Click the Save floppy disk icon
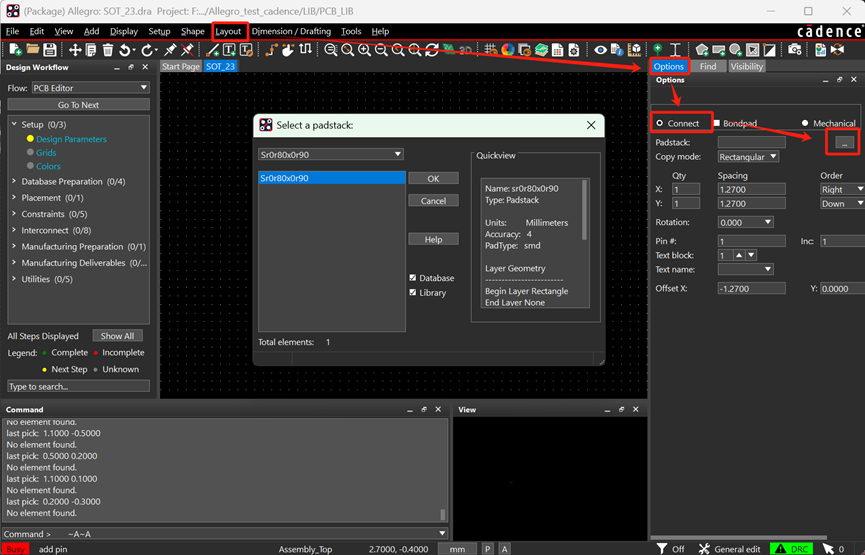The height and width of the screenshot is (555, 865). coord(50,50)
